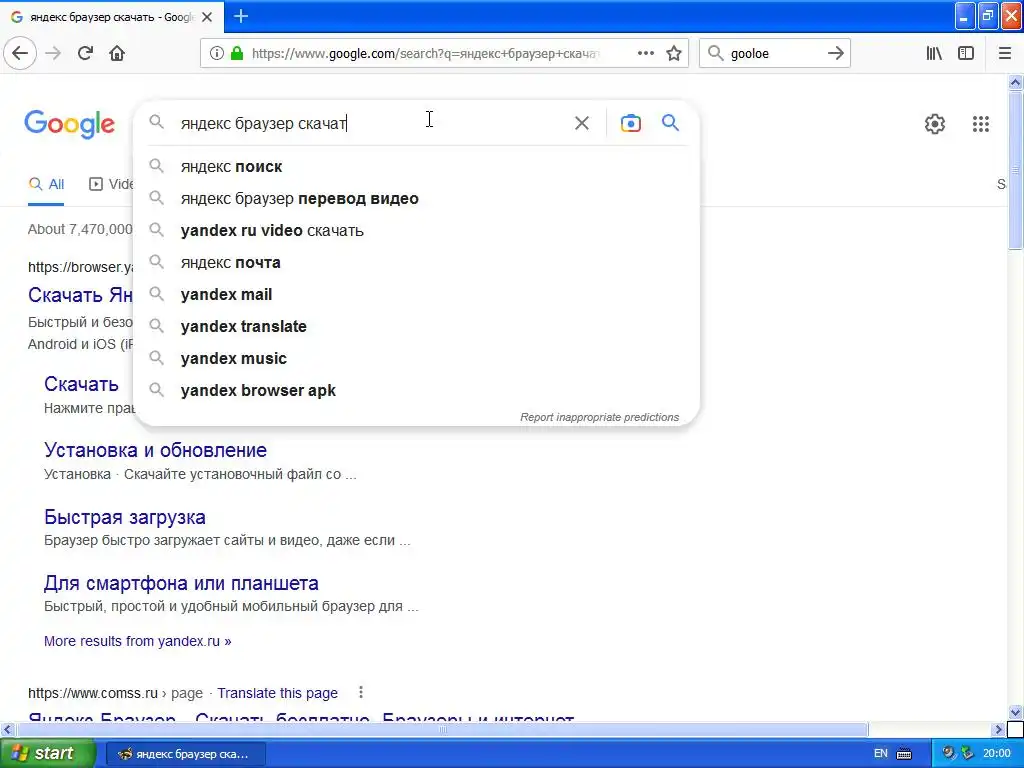The height and width of the screenshot is (768, 1024).
Task: Click the keyboard tray icon
Action: click(904, 754)
